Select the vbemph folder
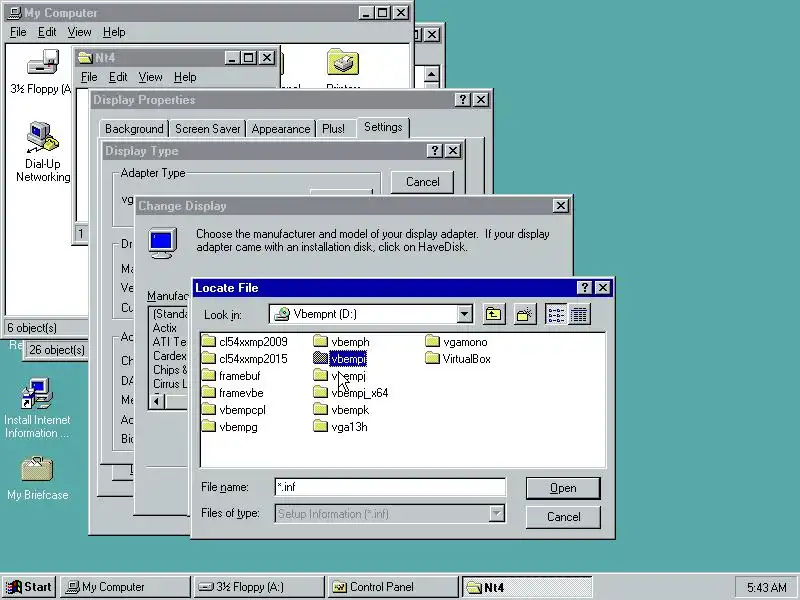Screen dimensions: 800x600 pos(341,342)
